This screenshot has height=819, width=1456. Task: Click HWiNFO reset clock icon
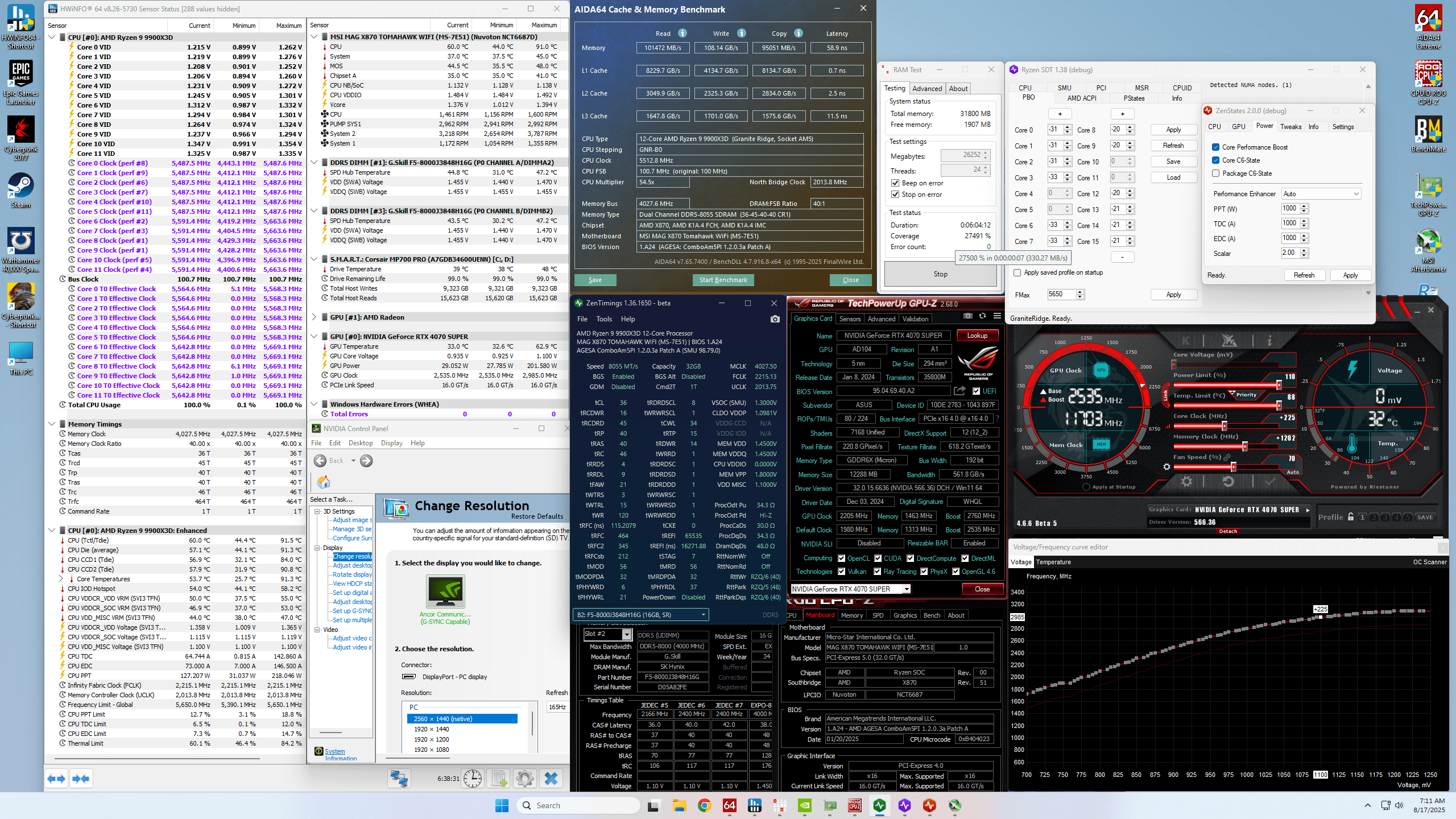472,778
